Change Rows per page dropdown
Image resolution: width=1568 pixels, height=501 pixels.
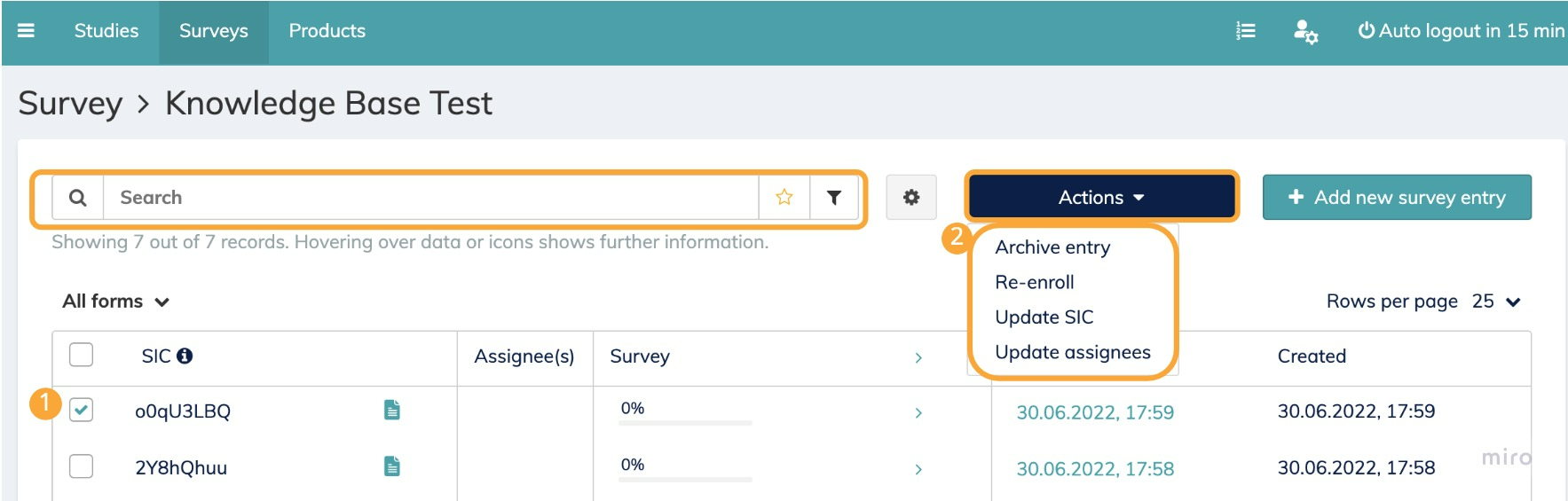coord(1496,301)
